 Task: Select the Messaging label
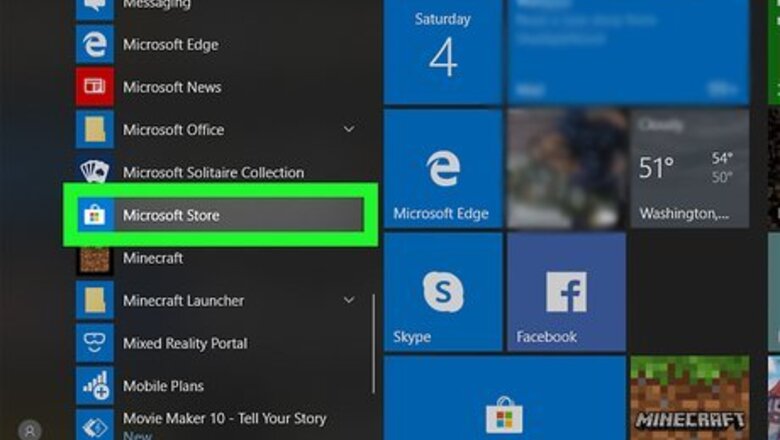coord(157,4)
